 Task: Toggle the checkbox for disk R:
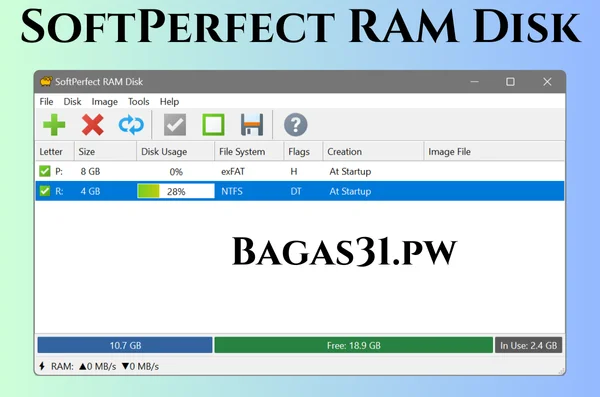(x=45, y=191)
